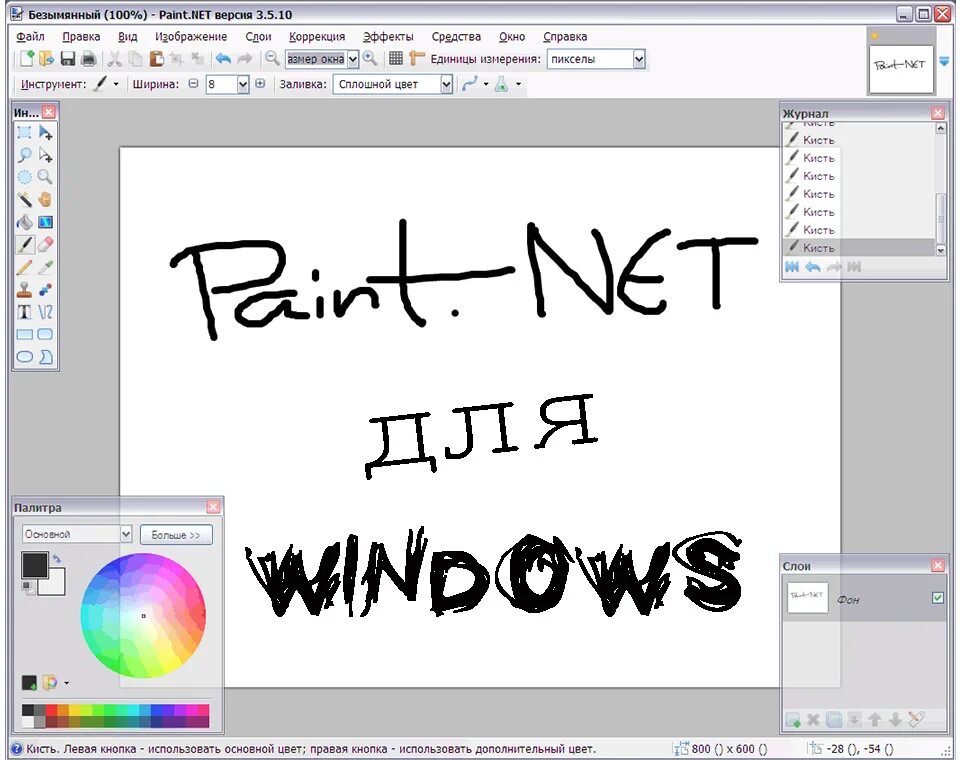Zoom out using toolbar magnifier minus

272,59
